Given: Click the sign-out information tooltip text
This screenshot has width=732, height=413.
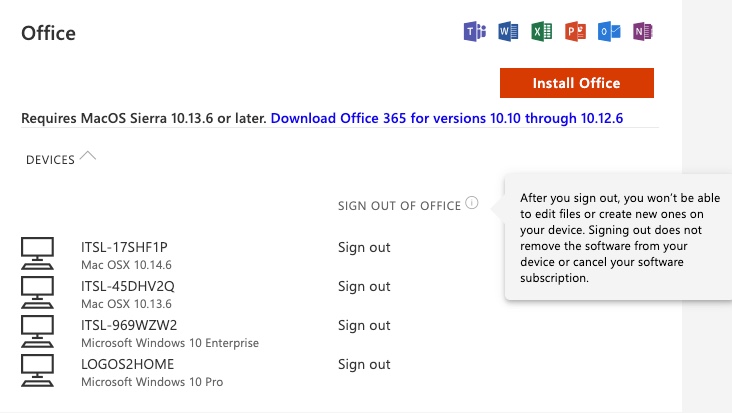Looking at the screenshot, I should [x=620, y=238].
